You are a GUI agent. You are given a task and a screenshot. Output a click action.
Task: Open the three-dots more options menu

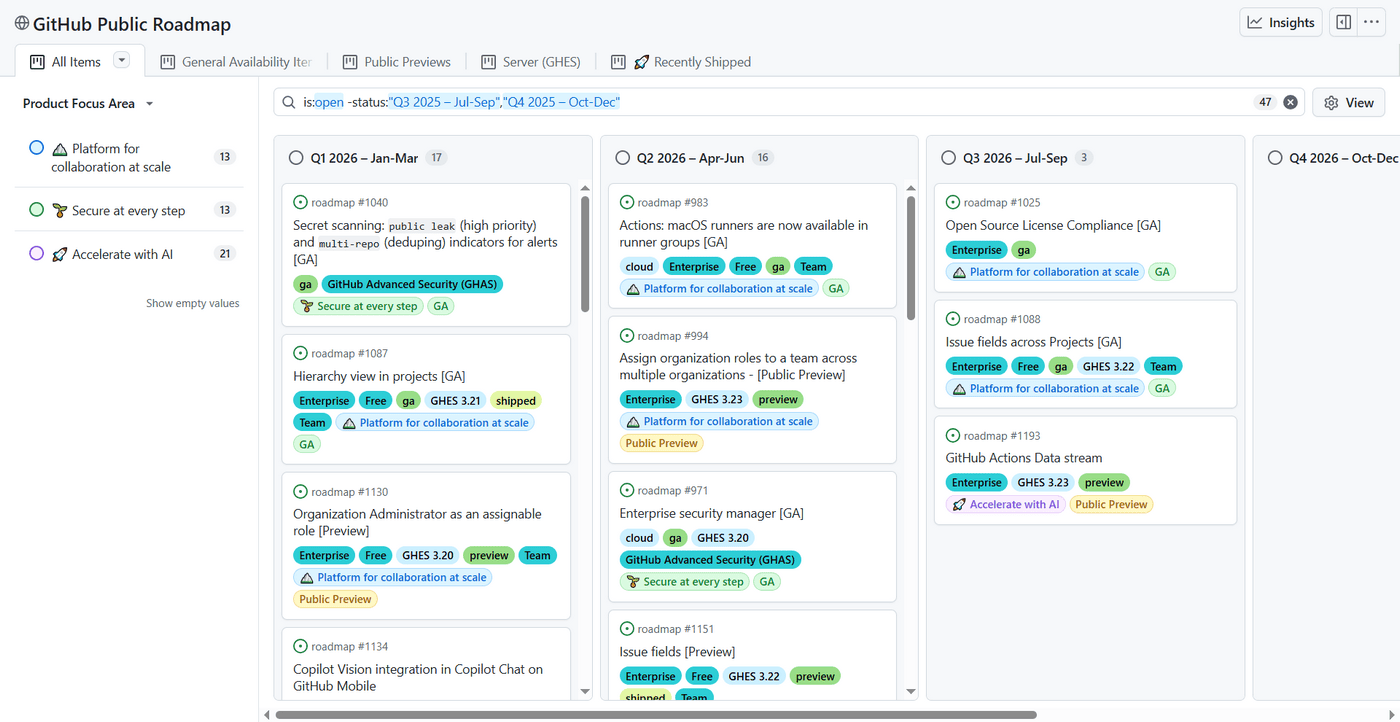point(1371,23)
